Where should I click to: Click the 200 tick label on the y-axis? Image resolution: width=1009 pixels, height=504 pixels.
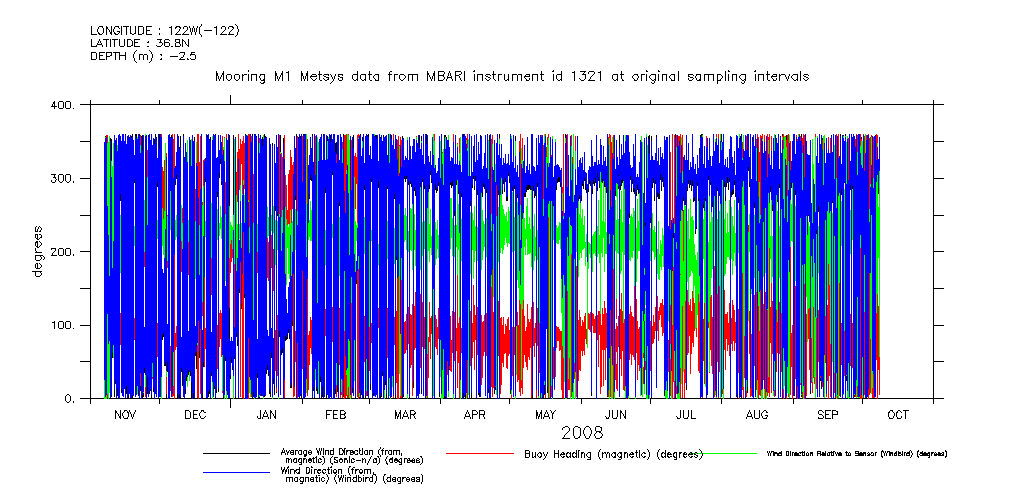[x=61, y=252]
